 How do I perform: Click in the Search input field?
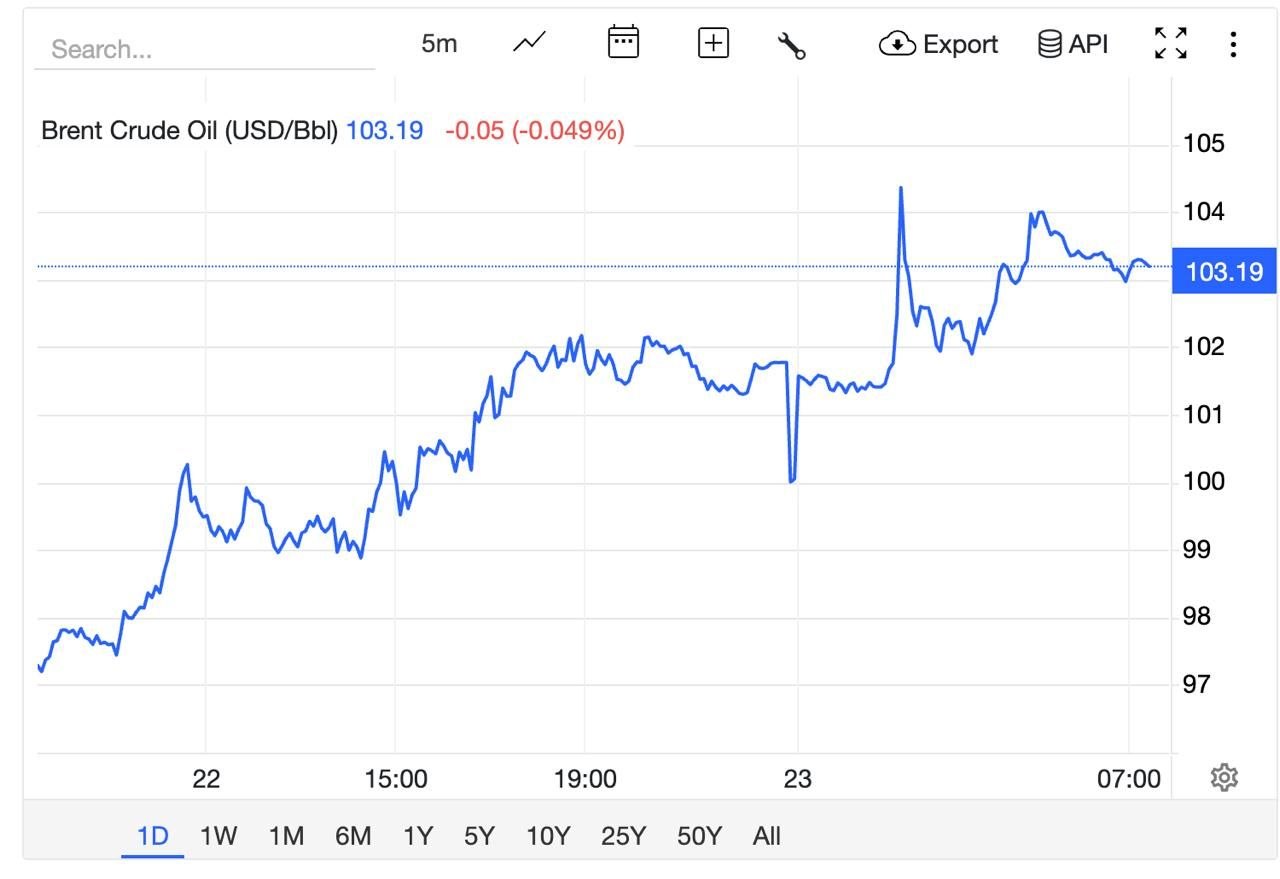coord(204,49)
